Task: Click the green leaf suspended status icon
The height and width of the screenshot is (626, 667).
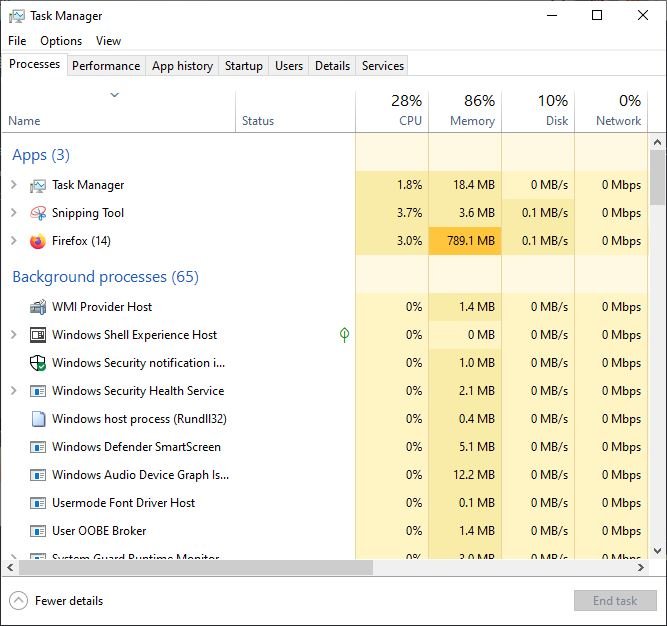Action: tap(344, 335)
